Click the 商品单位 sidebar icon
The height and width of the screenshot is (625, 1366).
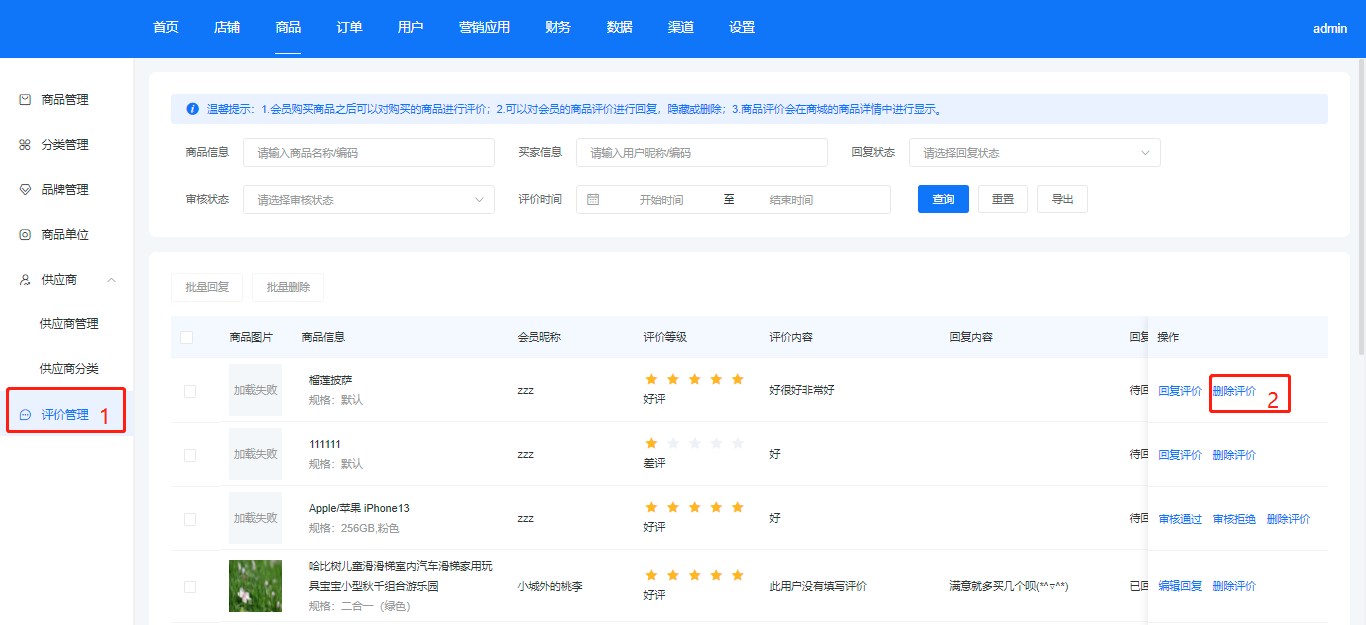coord(26,235)
